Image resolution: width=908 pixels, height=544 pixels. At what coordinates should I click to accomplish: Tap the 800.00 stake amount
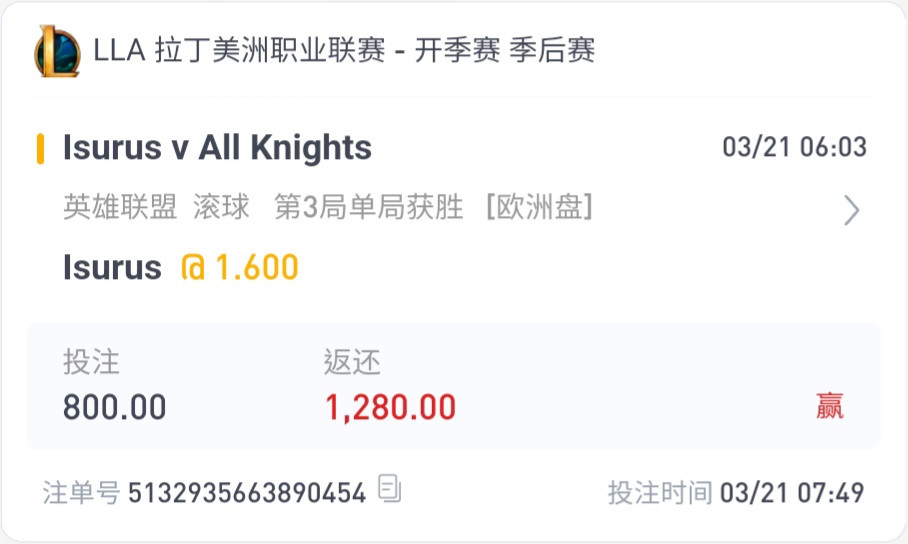[x=115, y=407]
